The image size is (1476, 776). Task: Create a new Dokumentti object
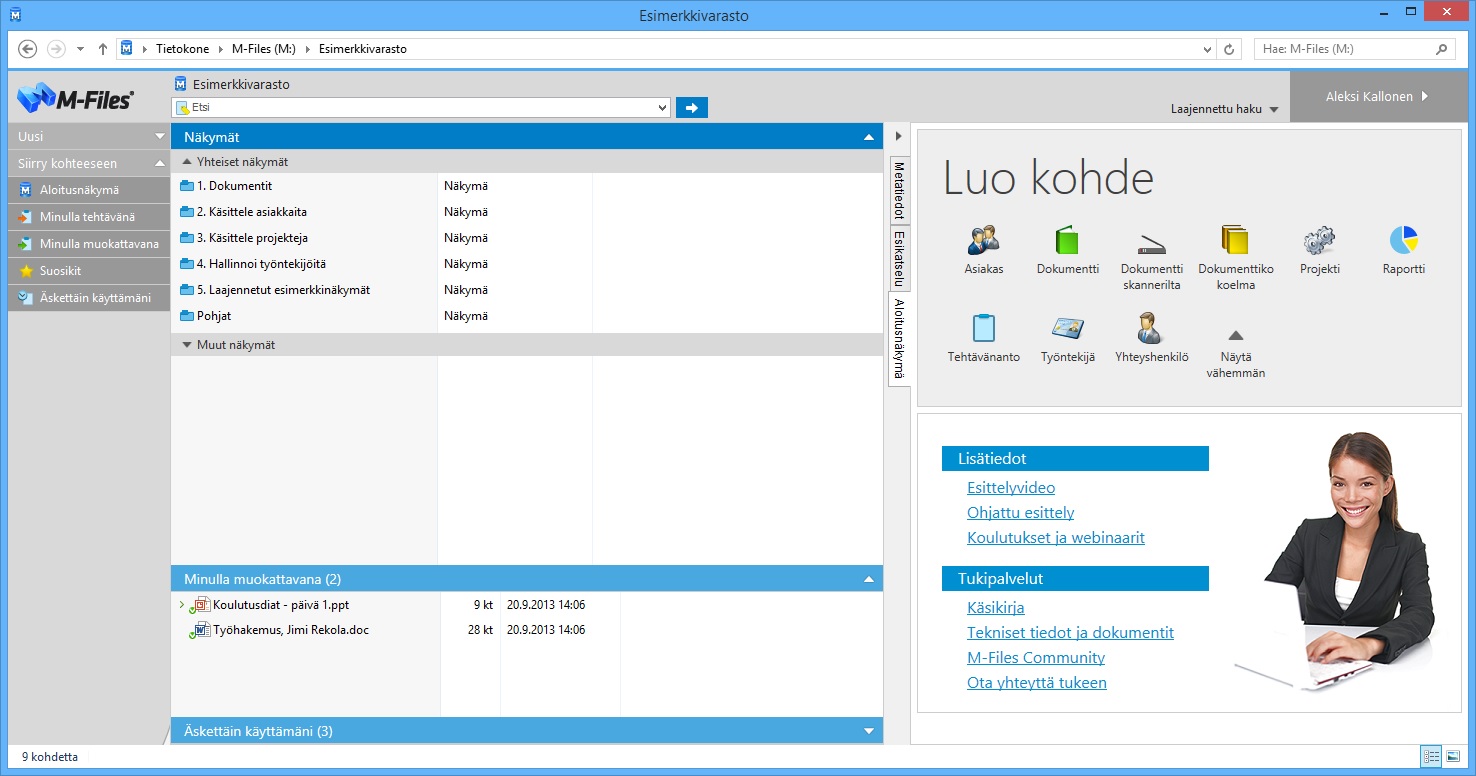point(1067,250)
